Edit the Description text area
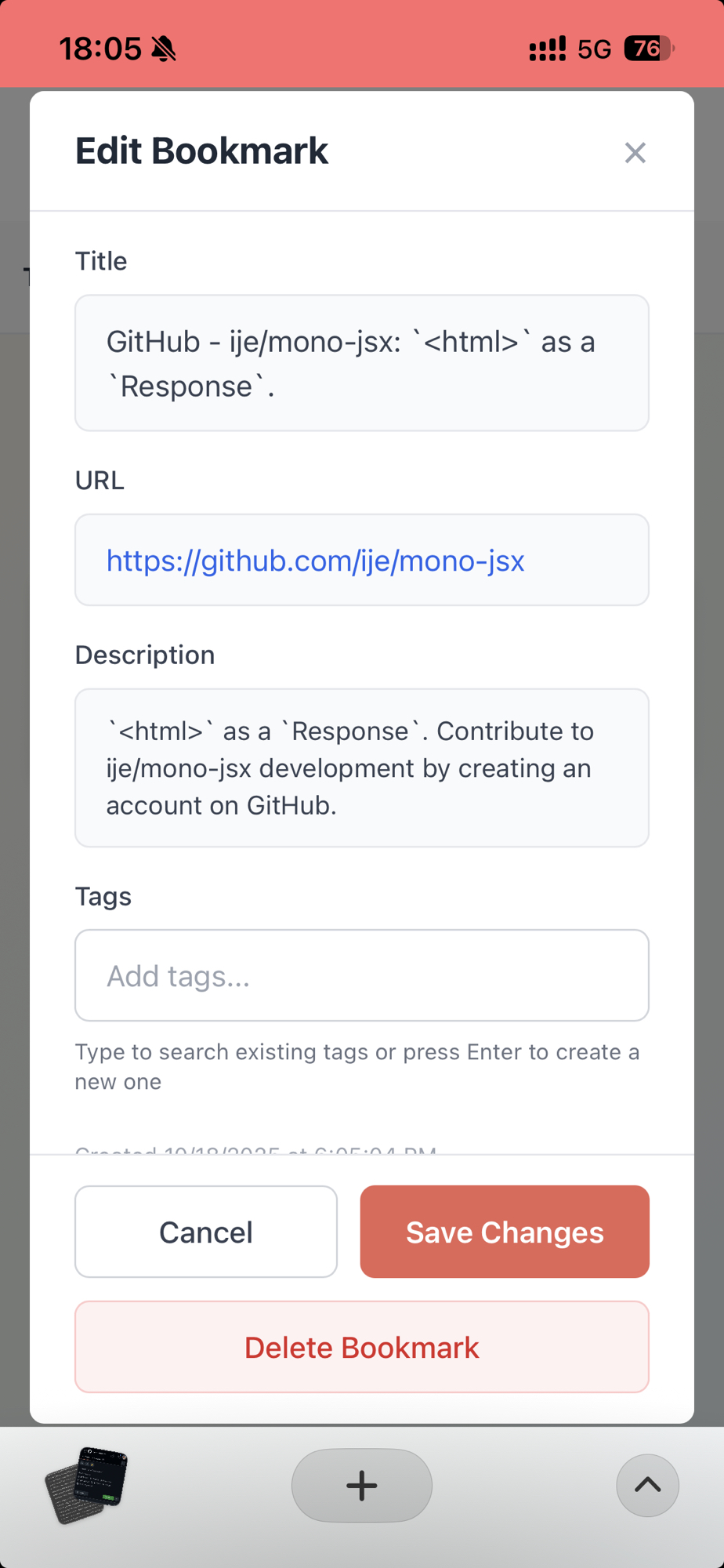Viewport: 724px width, 1568px height. click(361, 768)
